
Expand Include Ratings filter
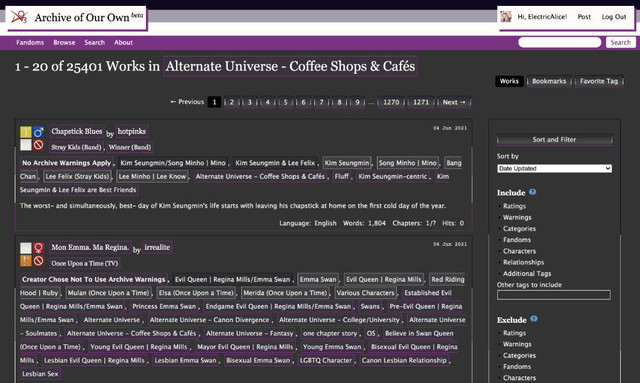[x=514, y=206]
